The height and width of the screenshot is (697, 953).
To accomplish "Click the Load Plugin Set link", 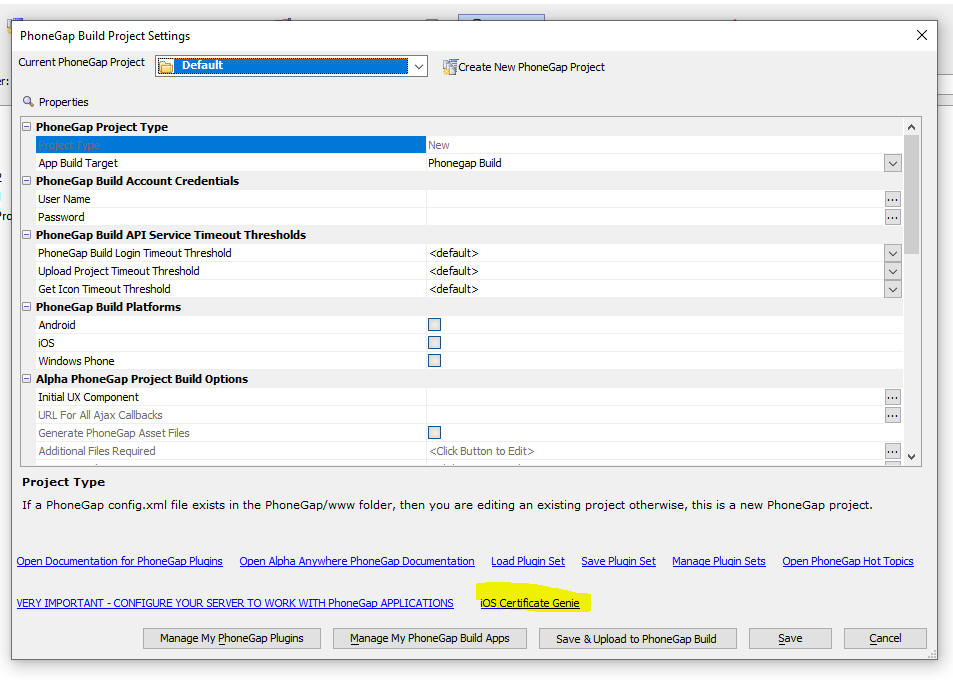I will pos(528,561).
